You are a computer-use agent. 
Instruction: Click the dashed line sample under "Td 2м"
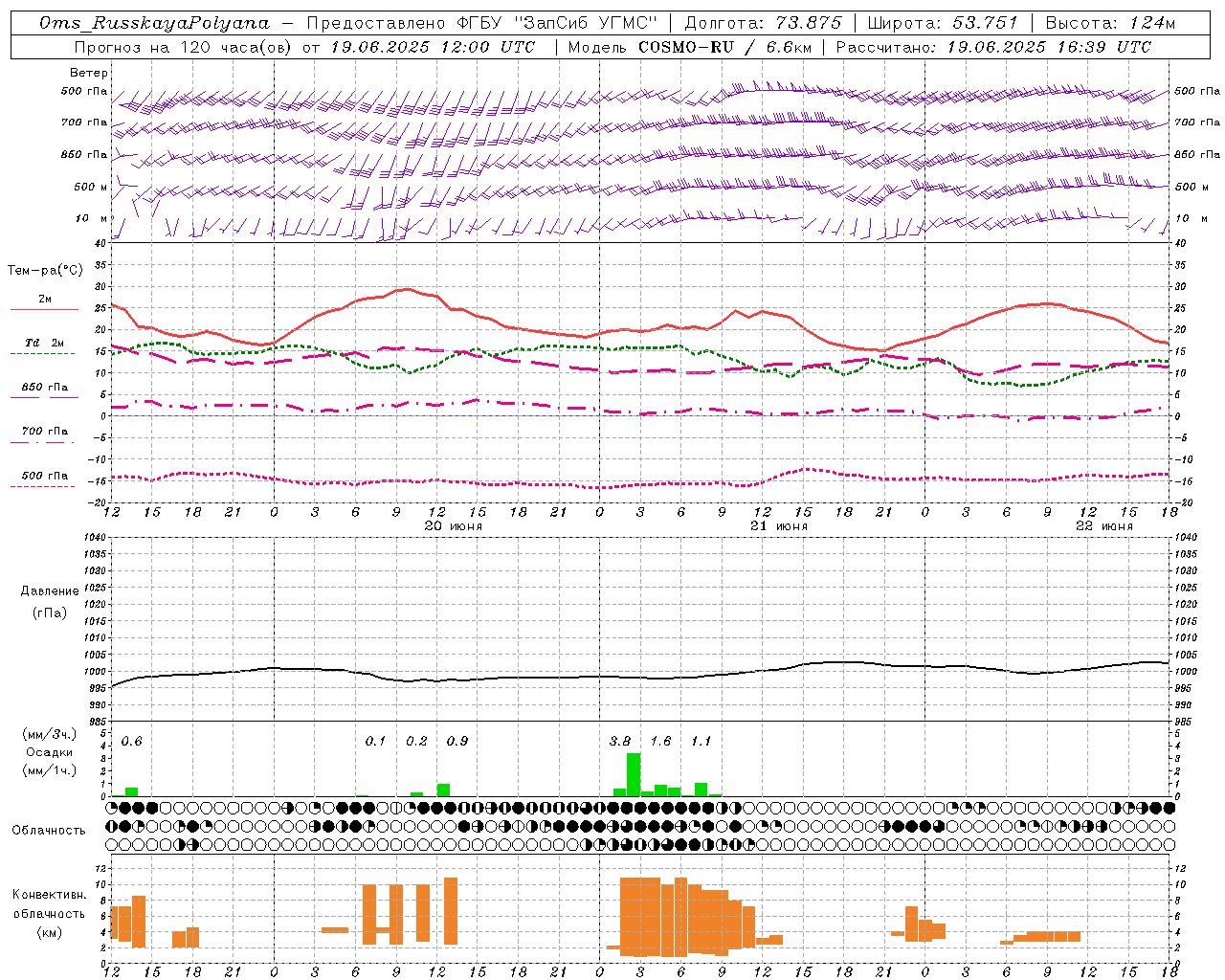click(x=42, y=353)
